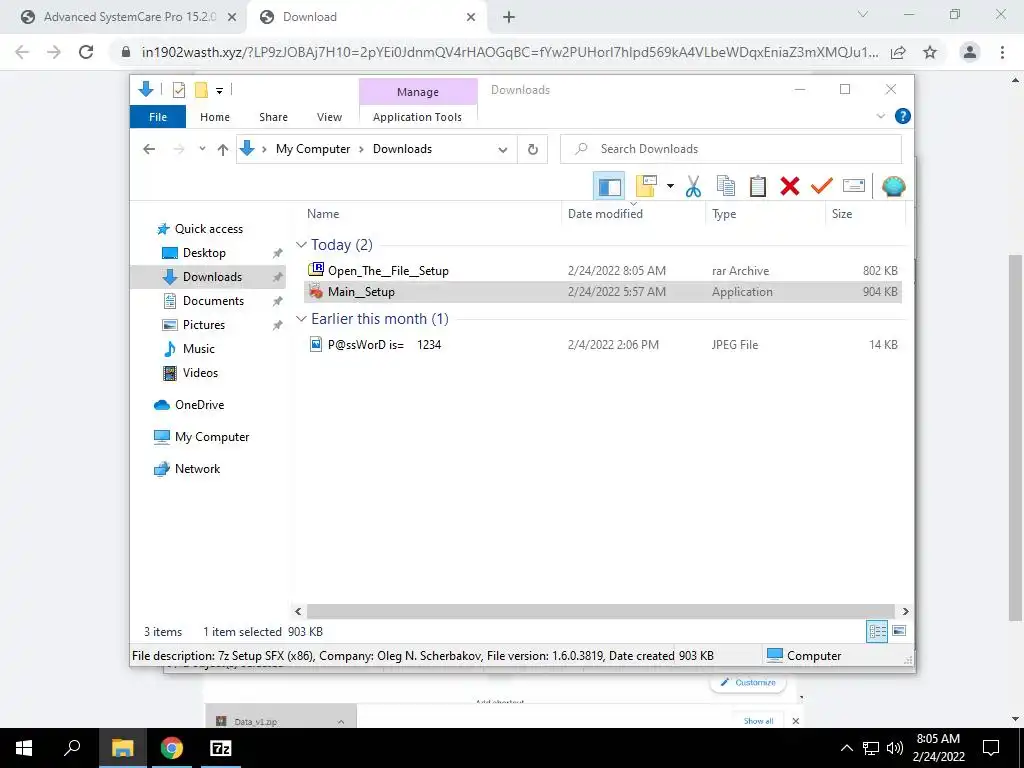
Task: Click the orange checkmark icon
Action: tap(822, 186)
